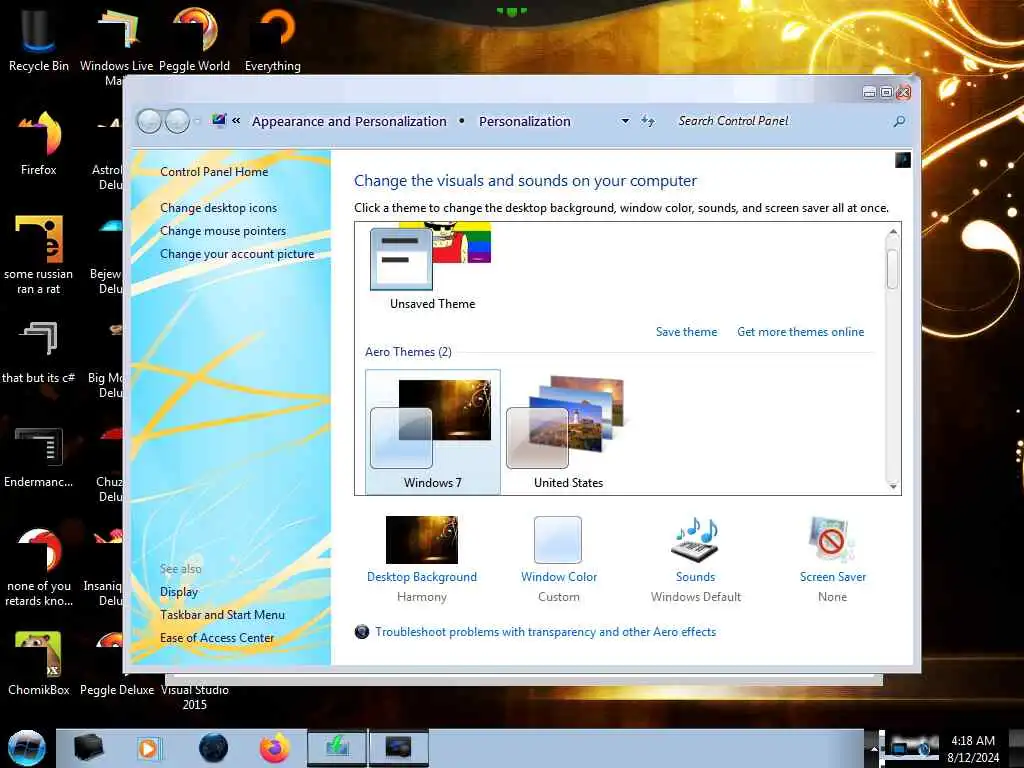The image size is (1024, 768).
Task: Open Control Panel Home
Action: point(214,172)
